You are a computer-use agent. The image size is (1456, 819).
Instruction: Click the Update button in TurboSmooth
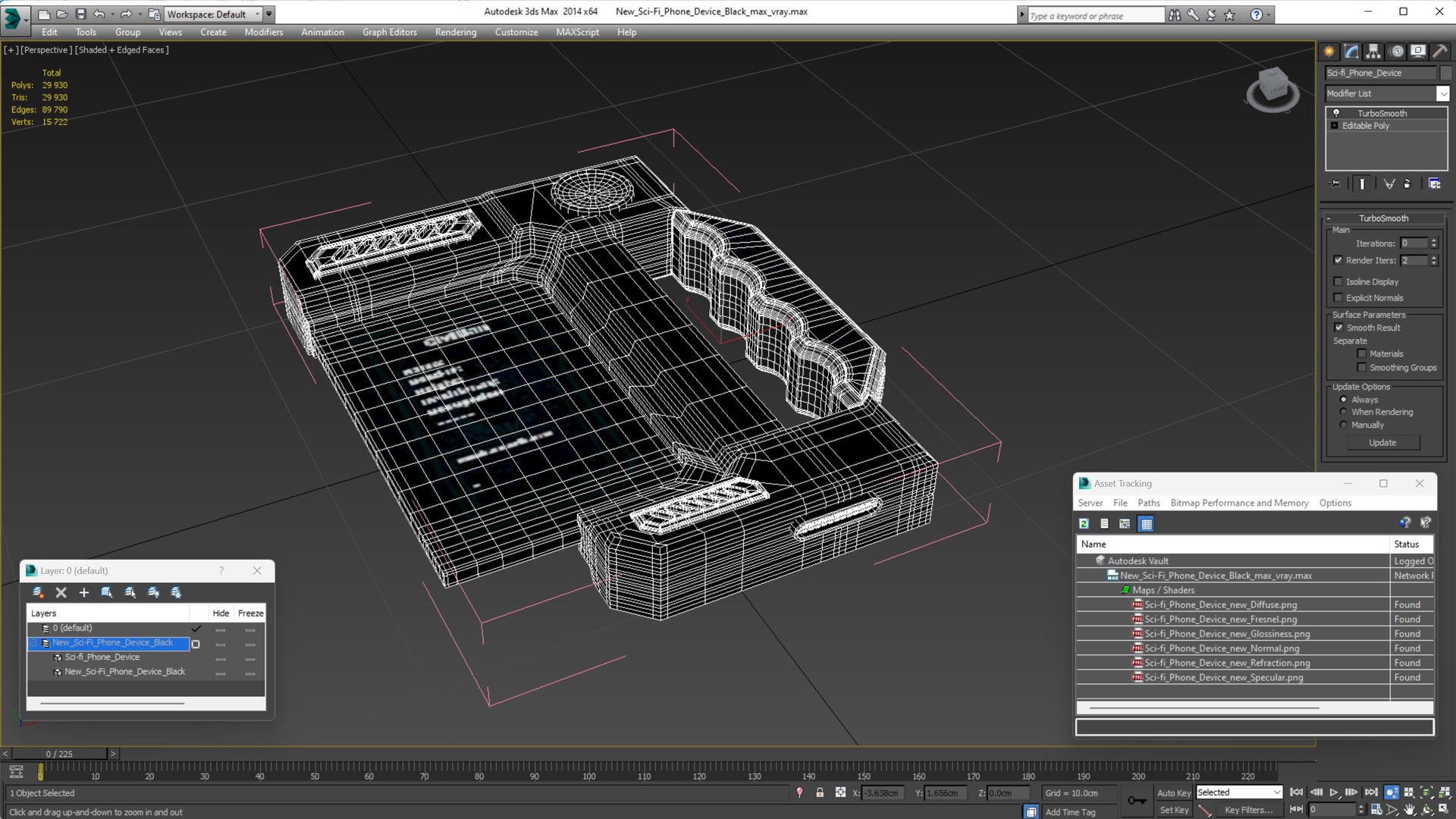(x=1382, y=443)
